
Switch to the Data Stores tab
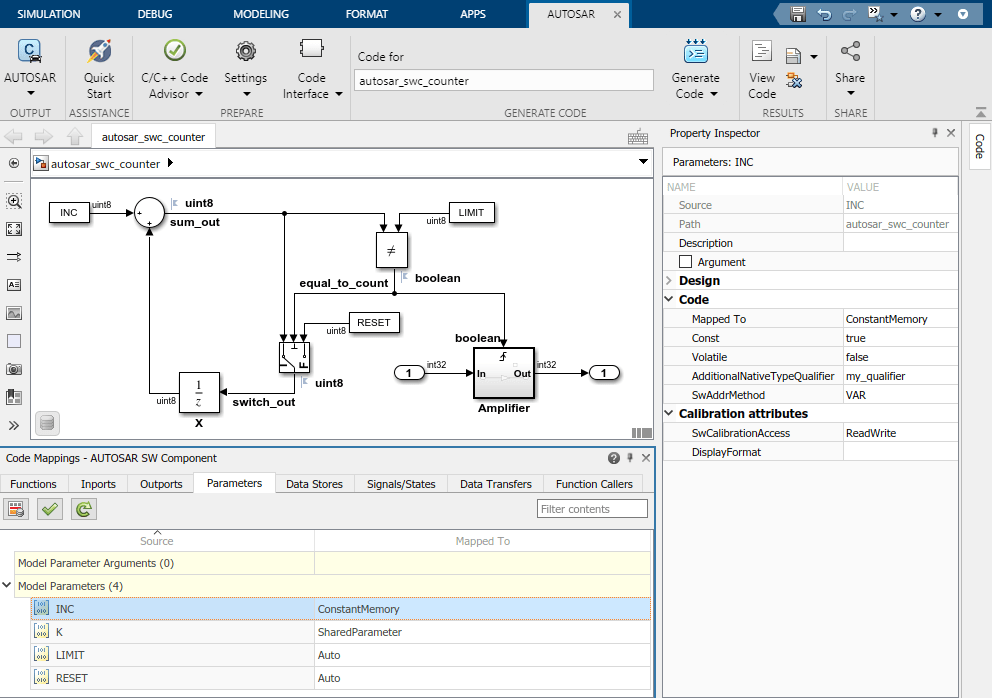[x=314, y=484]
